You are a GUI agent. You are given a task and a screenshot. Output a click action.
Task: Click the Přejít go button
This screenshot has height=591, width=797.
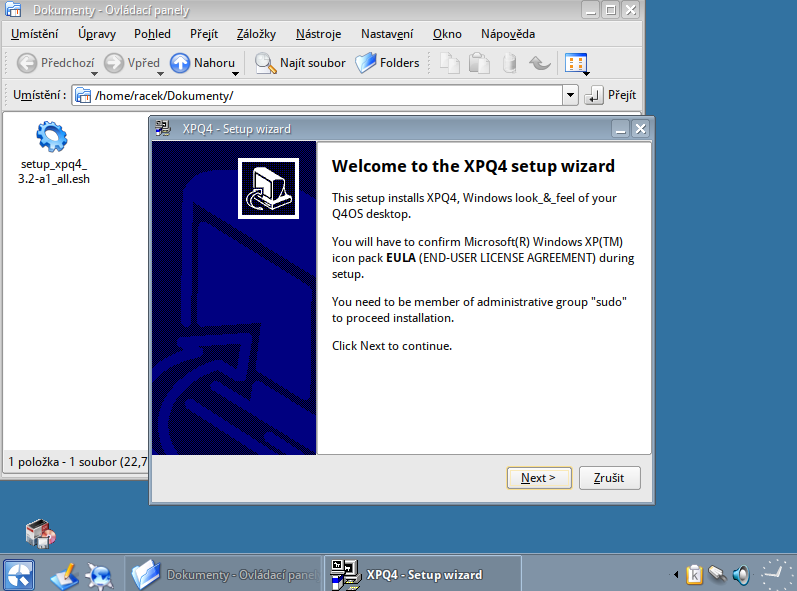pyautogui.click(x=610, y=95)
